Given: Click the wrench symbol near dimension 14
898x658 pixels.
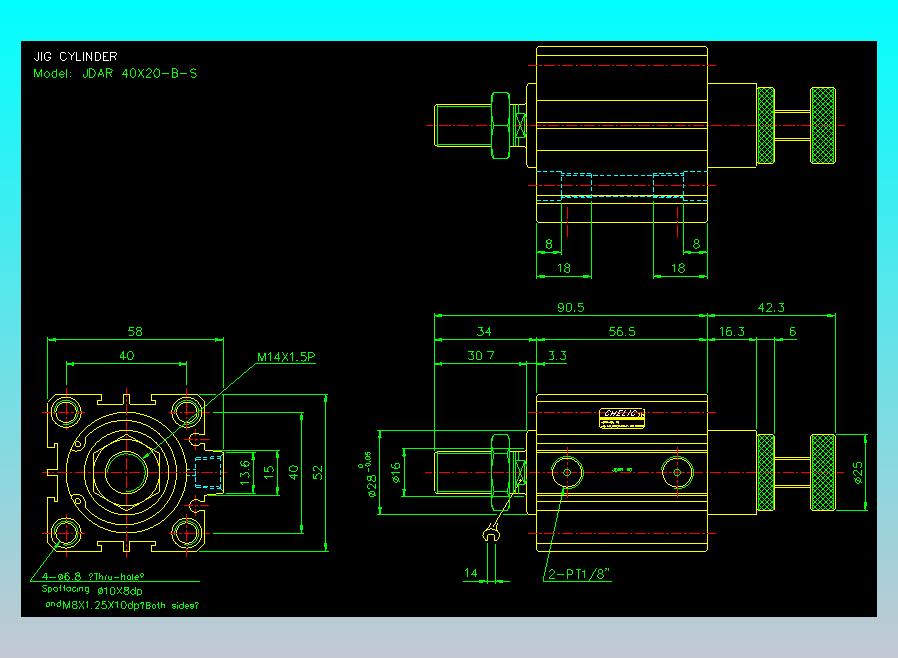Looking at the screenshot, I should pos(490,534).
